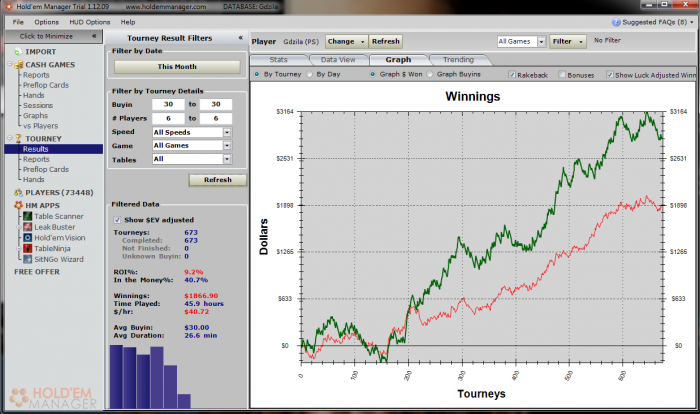Click sidebar minimize double-arrow icon
Viewport: 700px width, 414px height.
(94, 36)
